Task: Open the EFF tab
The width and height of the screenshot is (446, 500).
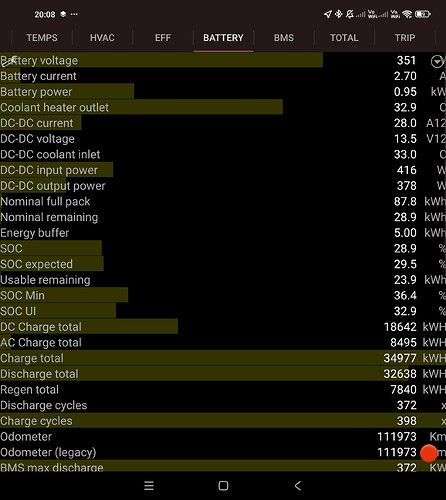Action: (163, 38)
